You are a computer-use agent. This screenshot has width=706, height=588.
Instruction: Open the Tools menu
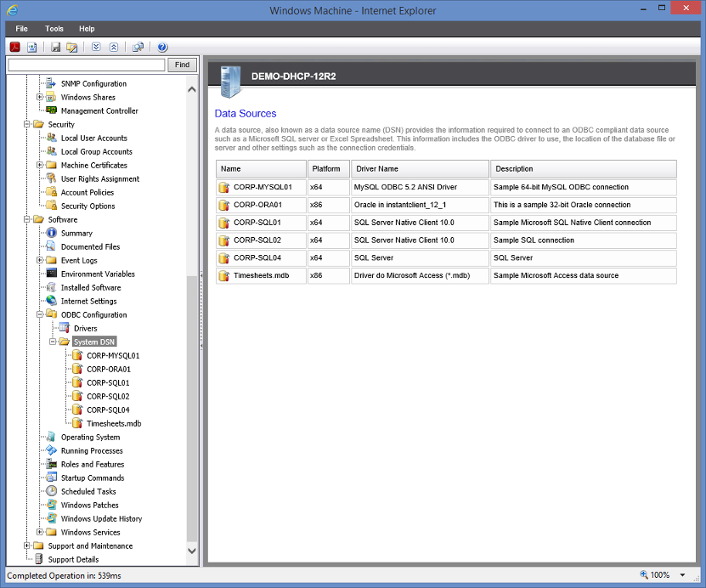[x=54, y=28]
